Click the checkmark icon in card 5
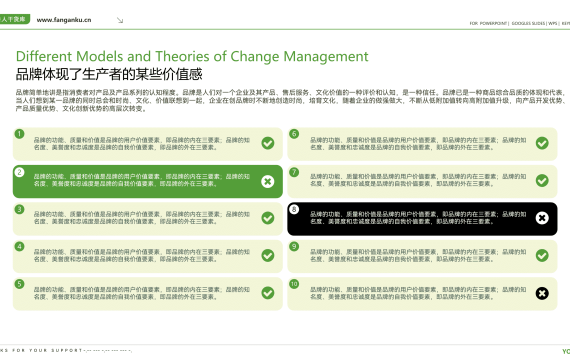Viewport: 570px width, 360px height. coord(268,293)
